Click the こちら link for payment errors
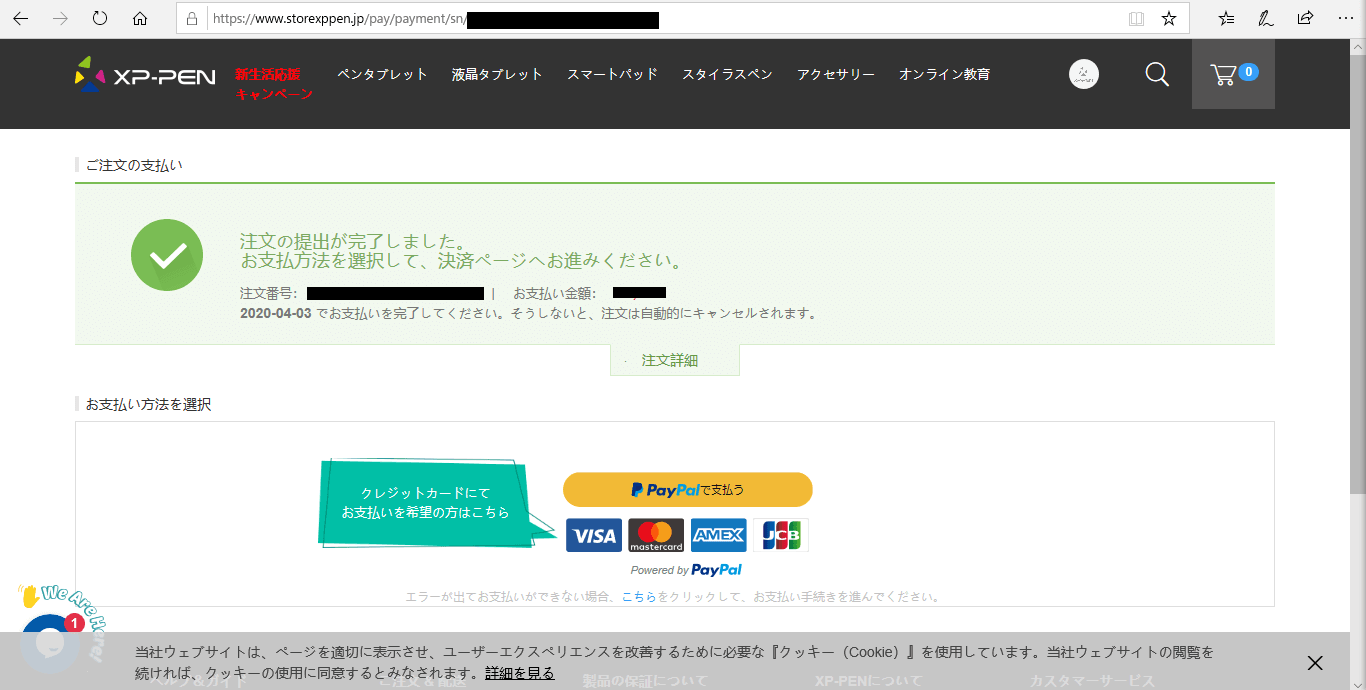 [639, 596]
